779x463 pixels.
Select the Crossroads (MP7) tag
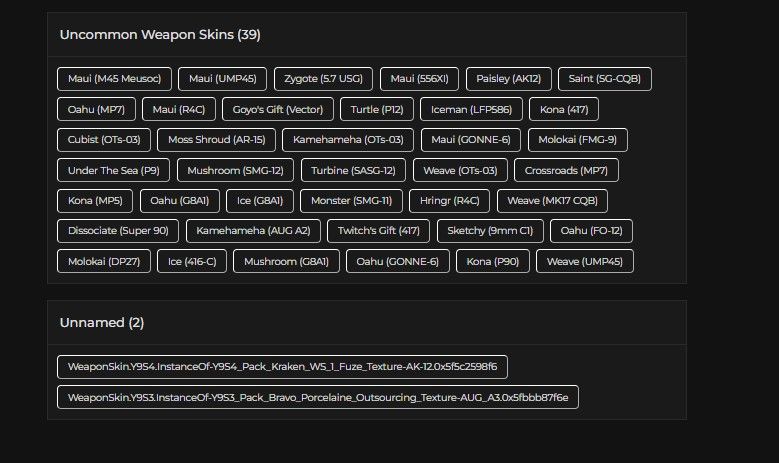pyautogui.click(x=566, y=170)
